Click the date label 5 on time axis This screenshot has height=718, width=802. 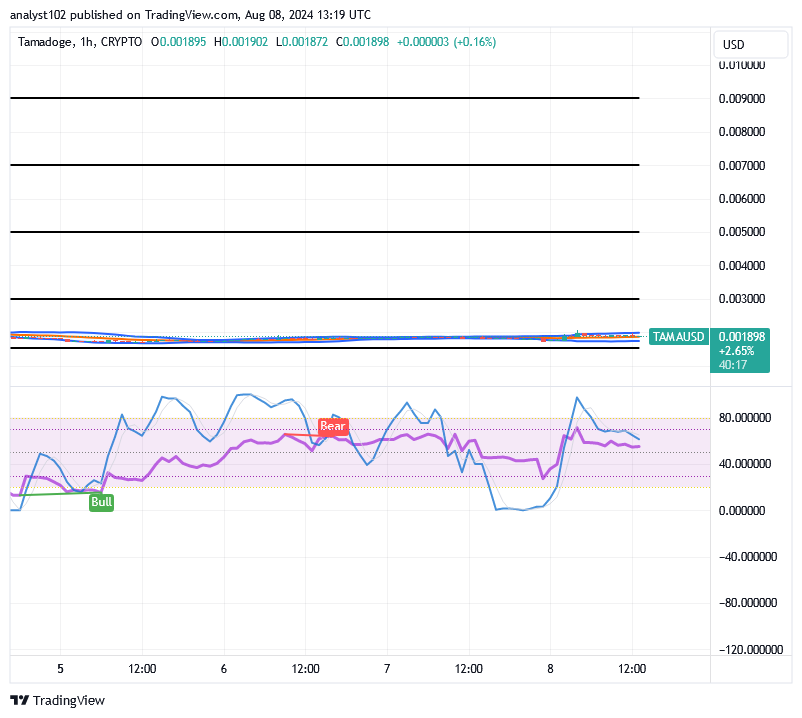pos(61,669)
